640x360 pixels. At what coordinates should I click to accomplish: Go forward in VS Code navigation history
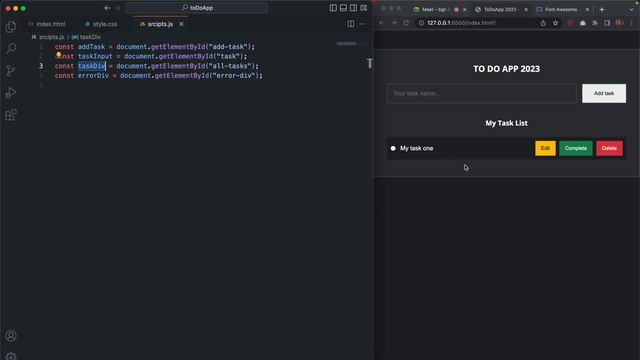[x=118, y=8]
